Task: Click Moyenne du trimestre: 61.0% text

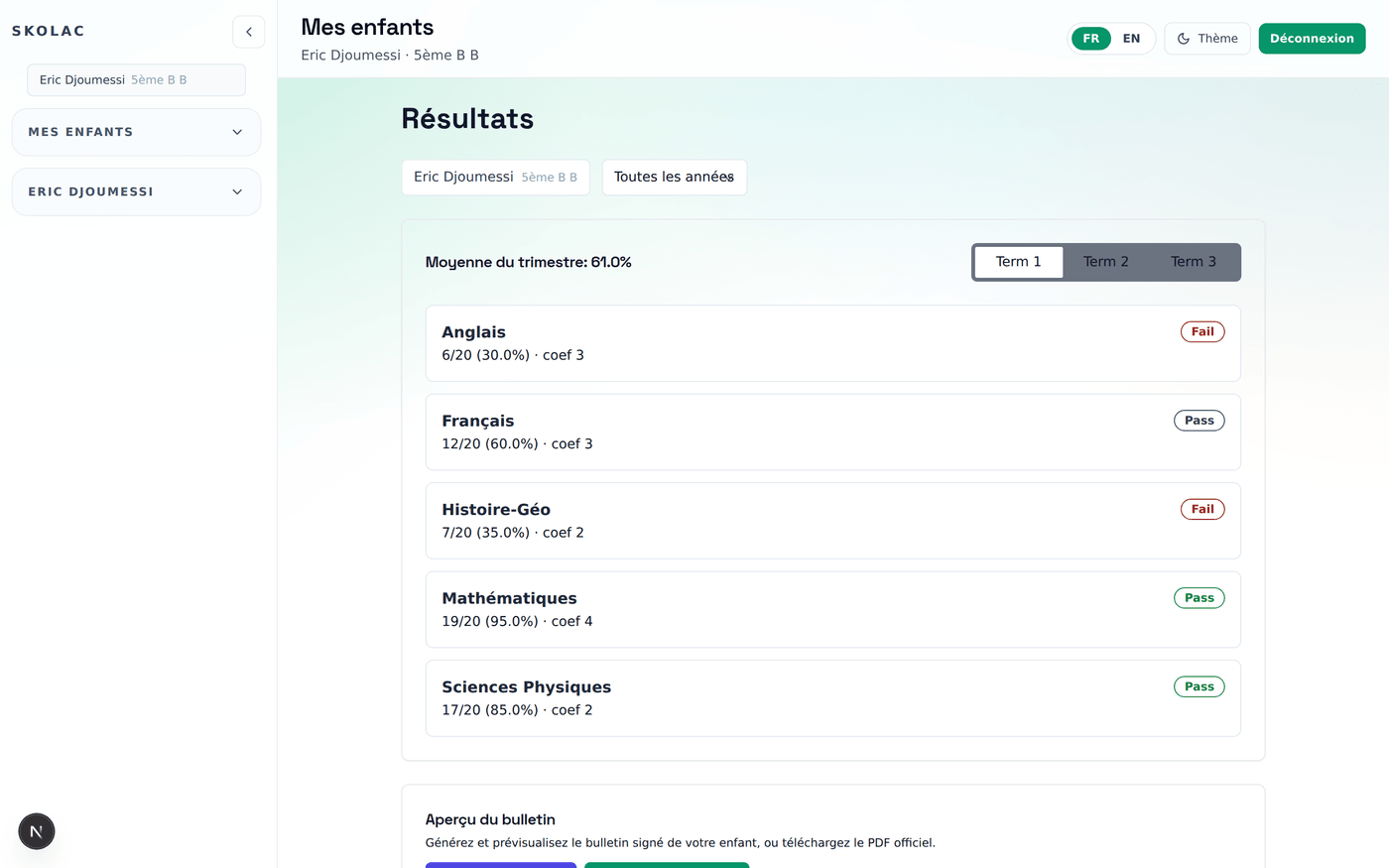Action: 529,263
